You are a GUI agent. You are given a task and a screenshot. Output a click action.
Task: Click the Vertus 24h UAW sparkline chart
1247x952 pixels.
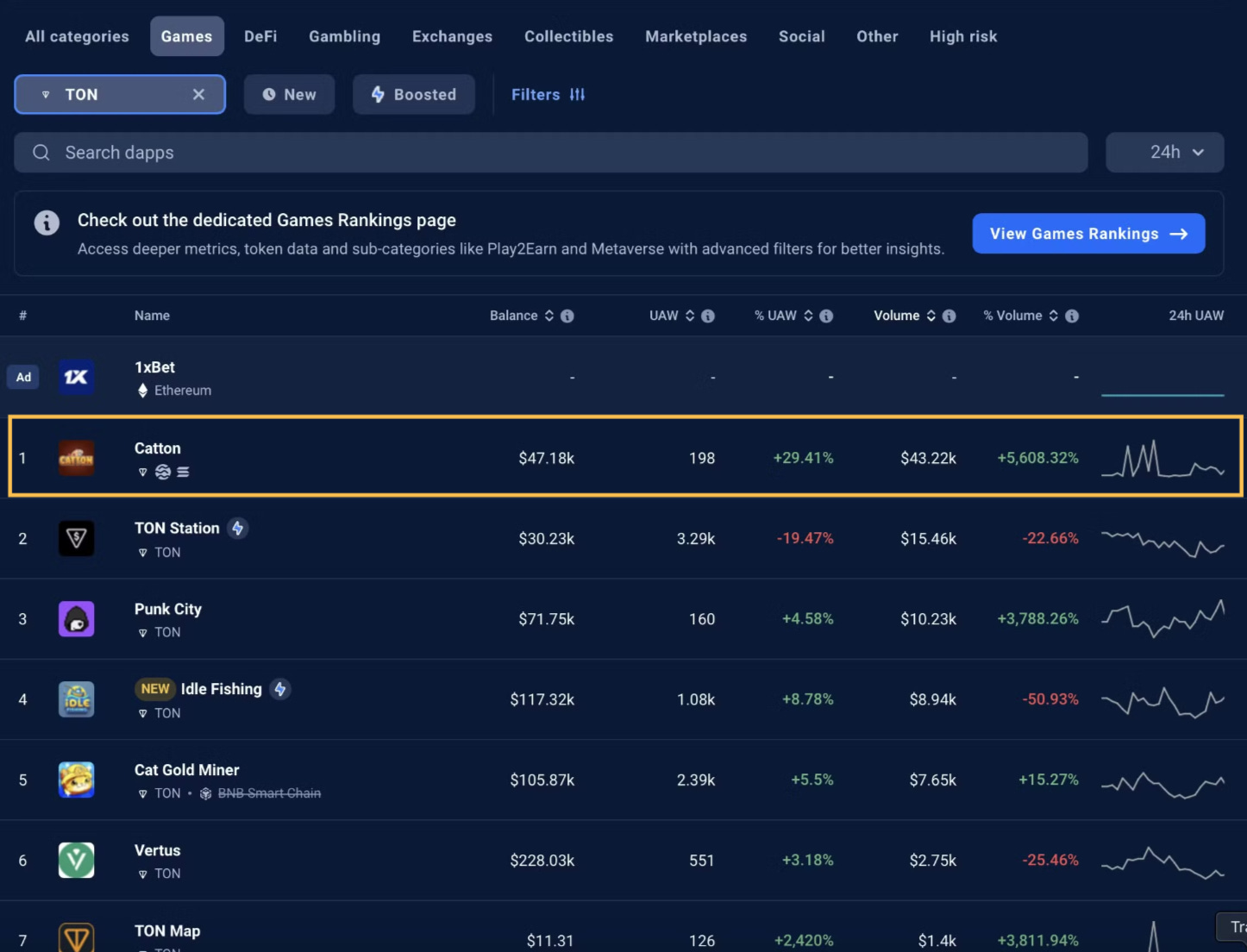coord(1162,861)
